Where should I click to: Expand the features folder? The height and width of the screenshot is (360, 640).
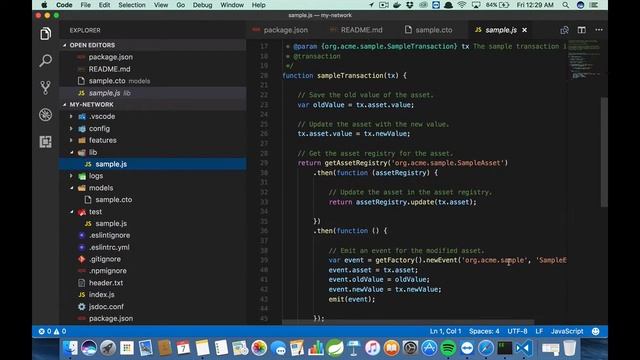click(x=71, y=140)
